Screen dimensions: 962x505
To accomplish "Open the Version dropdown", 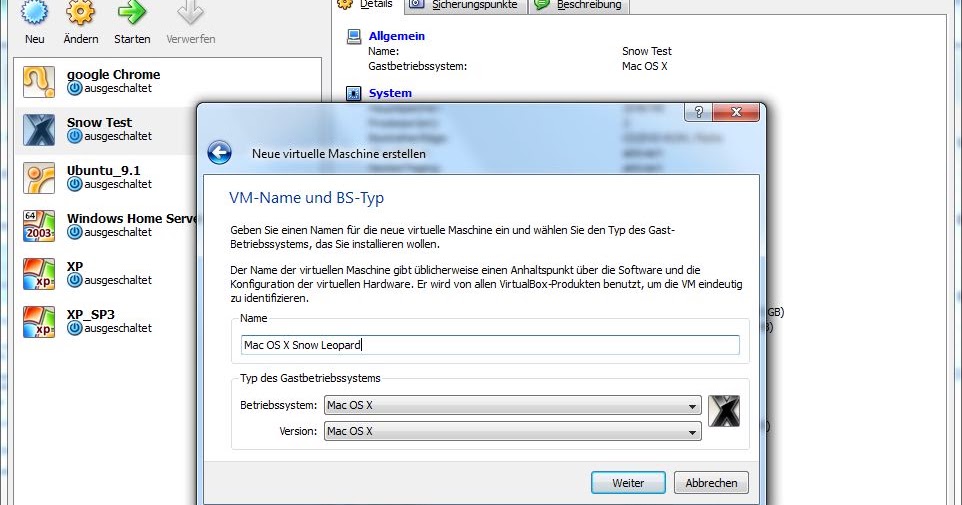I will (512, 431).
